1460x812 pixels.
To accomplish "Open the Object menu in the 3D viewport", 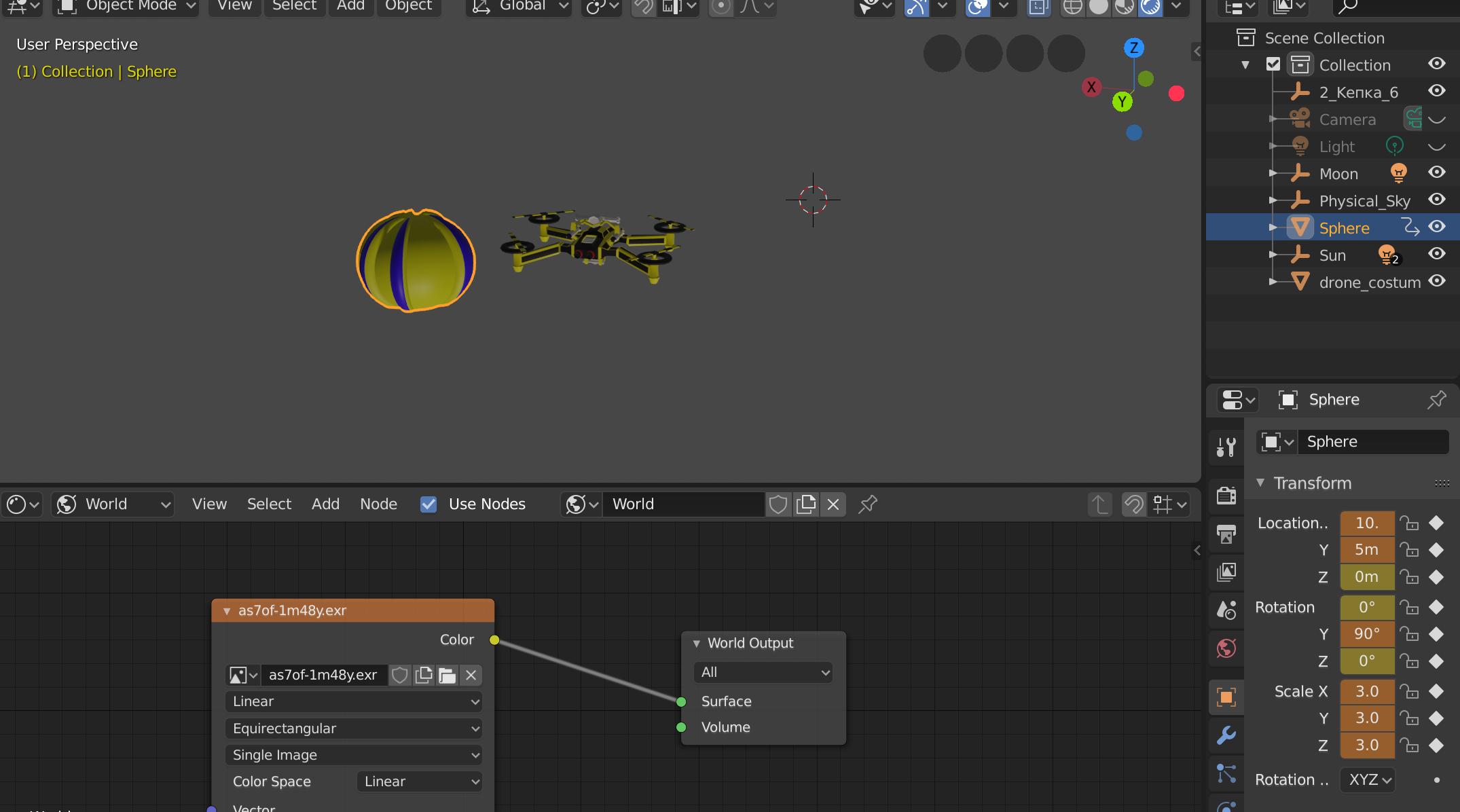I will (x=408, y=5).
